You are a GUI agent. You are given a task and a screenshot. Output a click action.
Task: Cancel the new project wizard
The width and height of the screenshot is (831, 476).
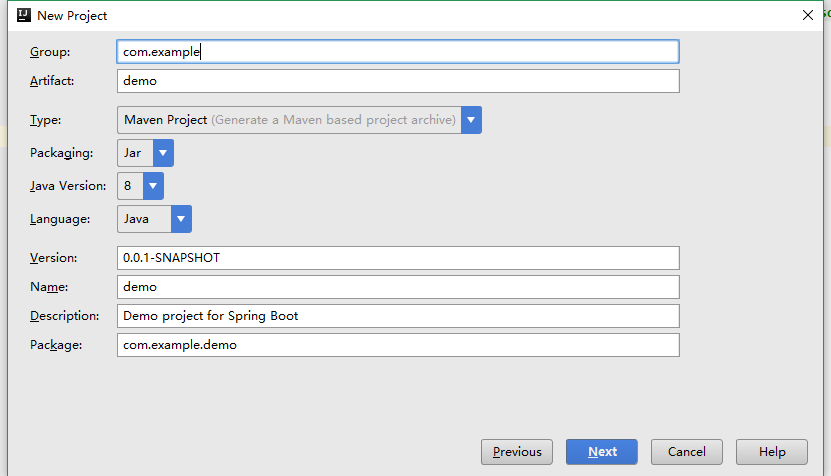coord(687,452)
